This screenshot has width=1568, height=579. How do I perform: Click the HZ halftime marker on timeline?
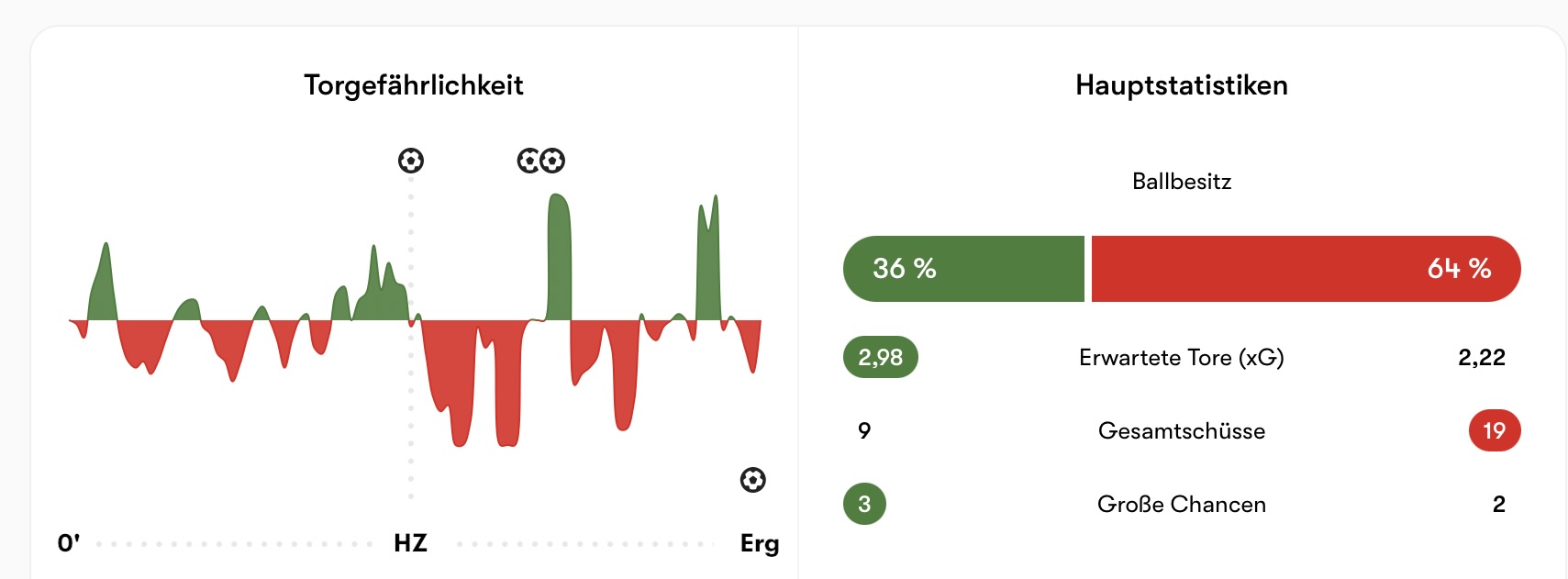(410, 543)
